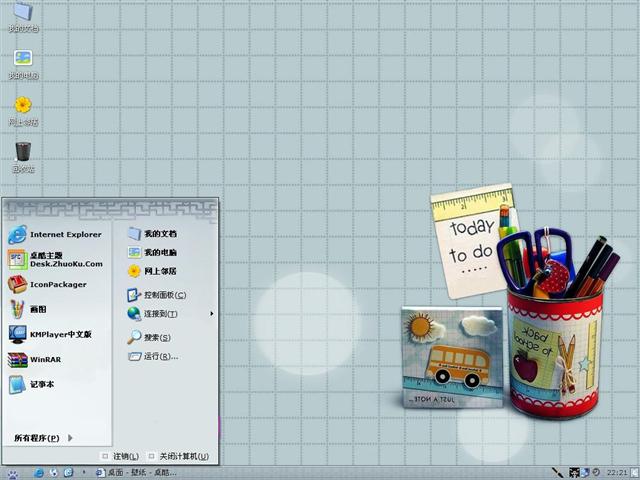Open Internet Explorer from the start menu

[x=55, y=235]
